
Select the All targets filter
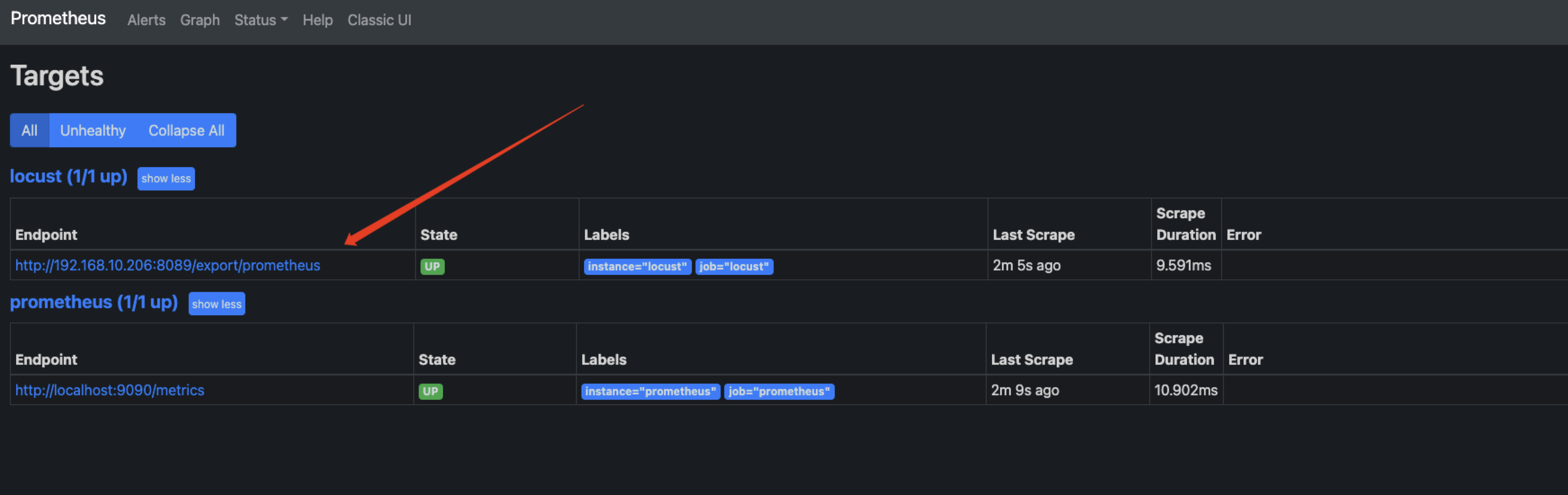pos(29,130)
